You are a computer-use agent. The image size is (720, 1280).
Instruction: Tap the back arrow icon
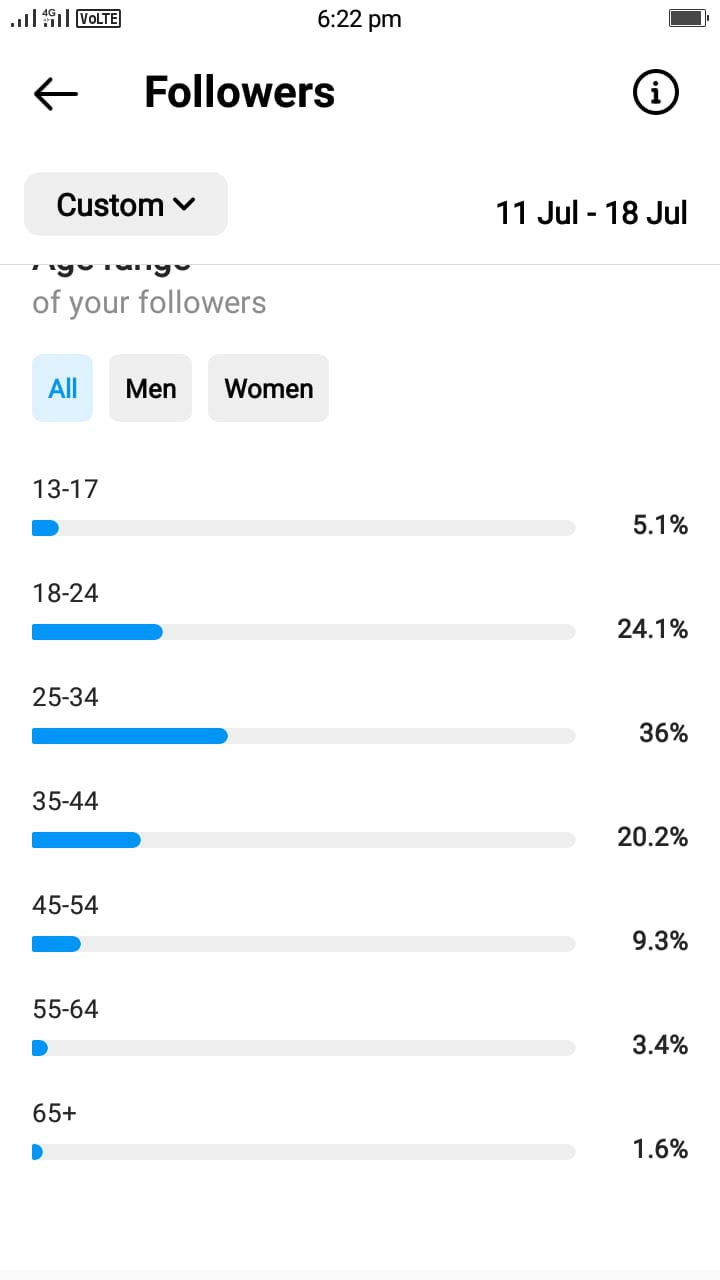(x=56, y=93)
